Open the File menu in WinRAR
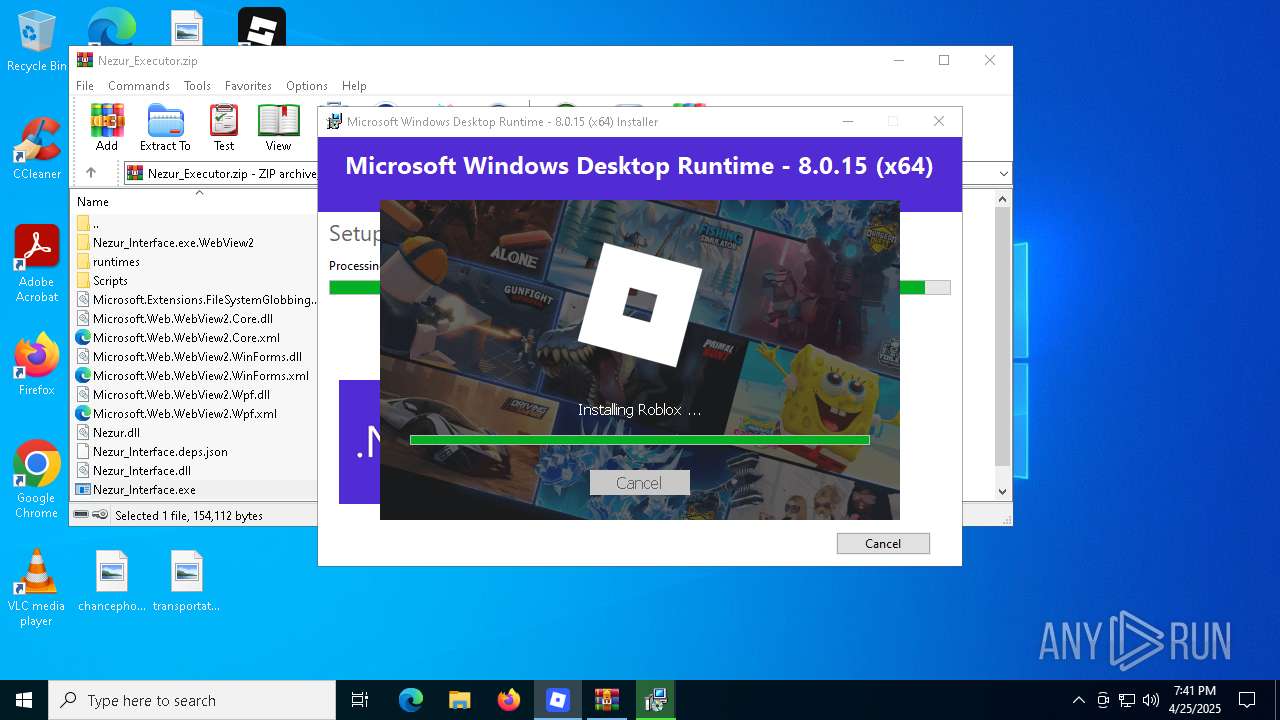1280x720 pixels. point(85,86)
